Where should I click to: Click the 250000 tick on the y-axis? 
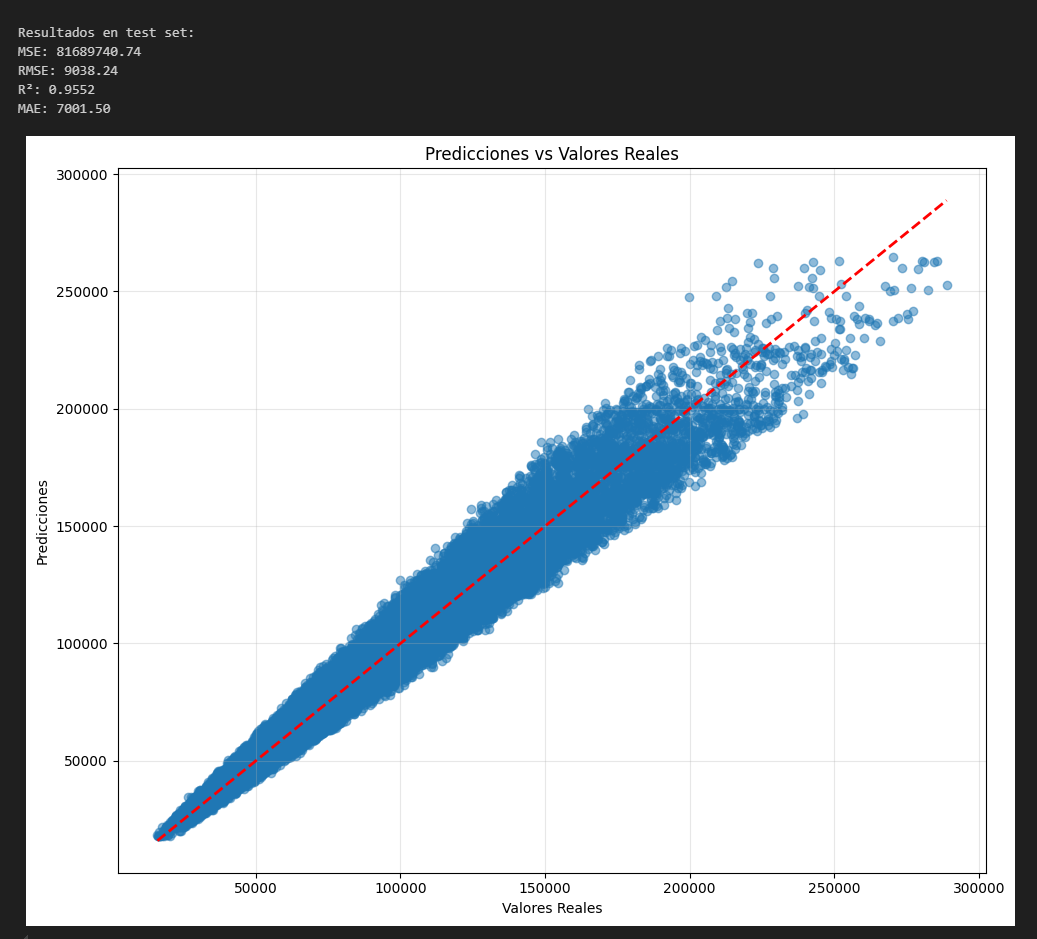[82, 292]
